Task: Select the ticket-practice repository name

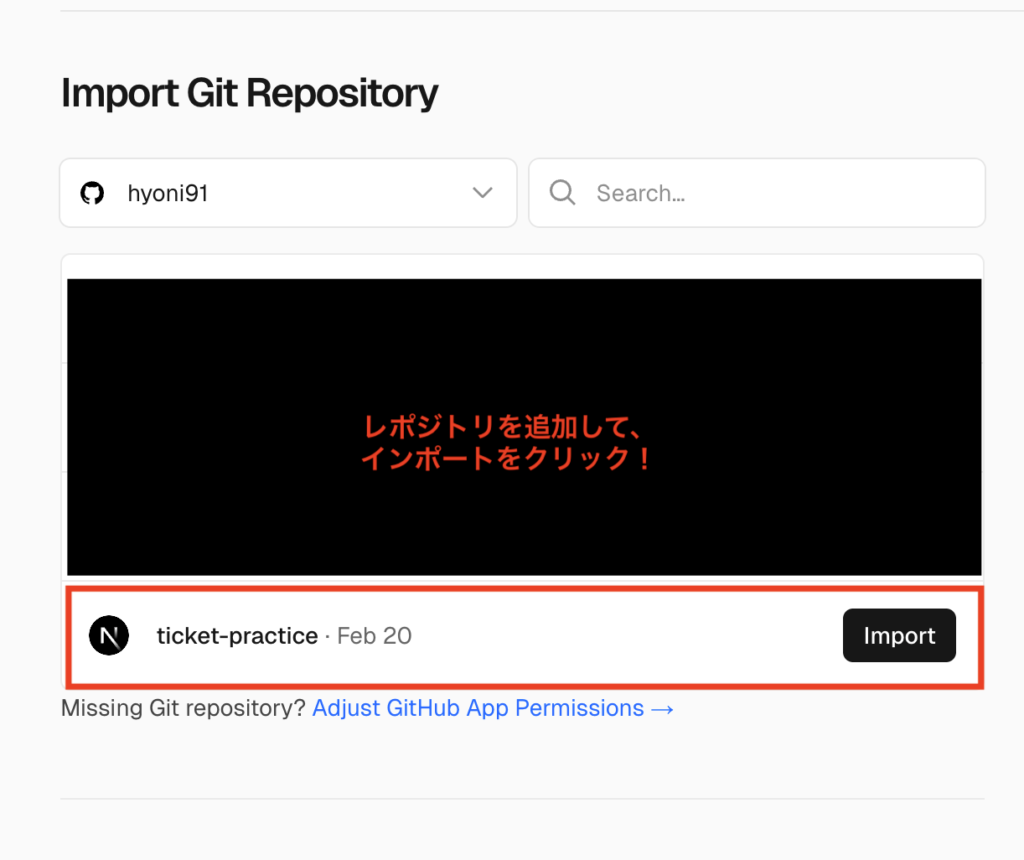Action: coord(237,636)
